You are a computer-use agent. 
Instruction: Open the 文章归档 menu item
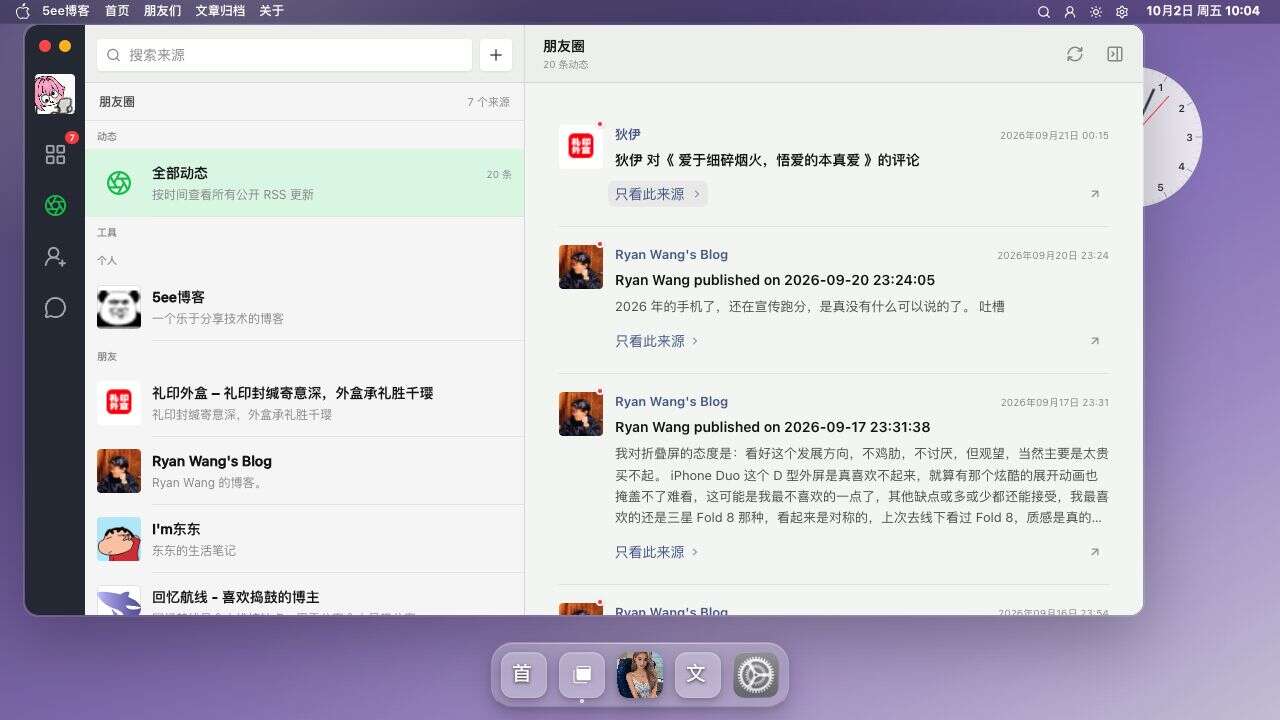(x=220, y=11)
